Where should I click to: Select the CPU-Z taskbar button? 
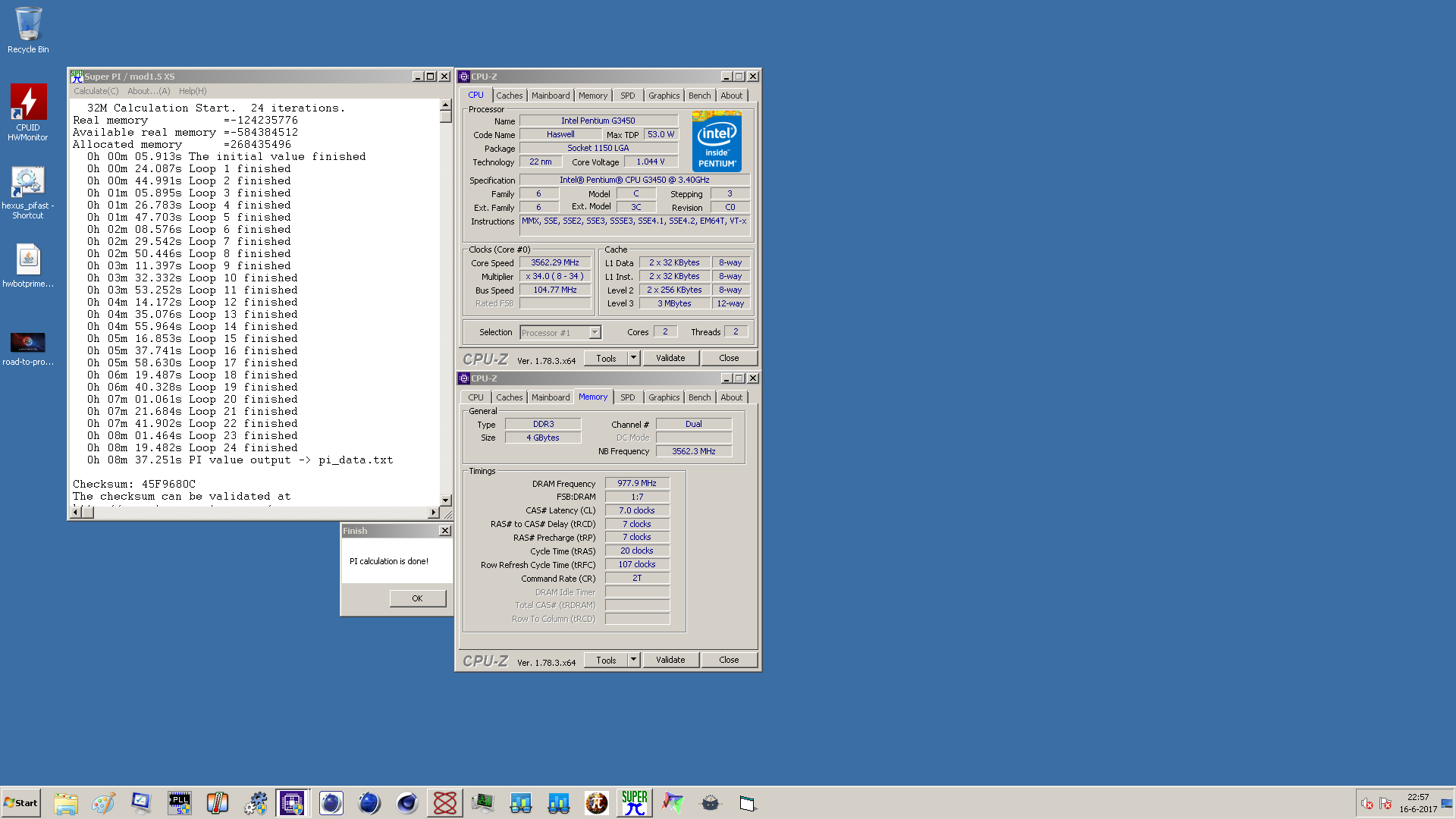click(293, 803)
